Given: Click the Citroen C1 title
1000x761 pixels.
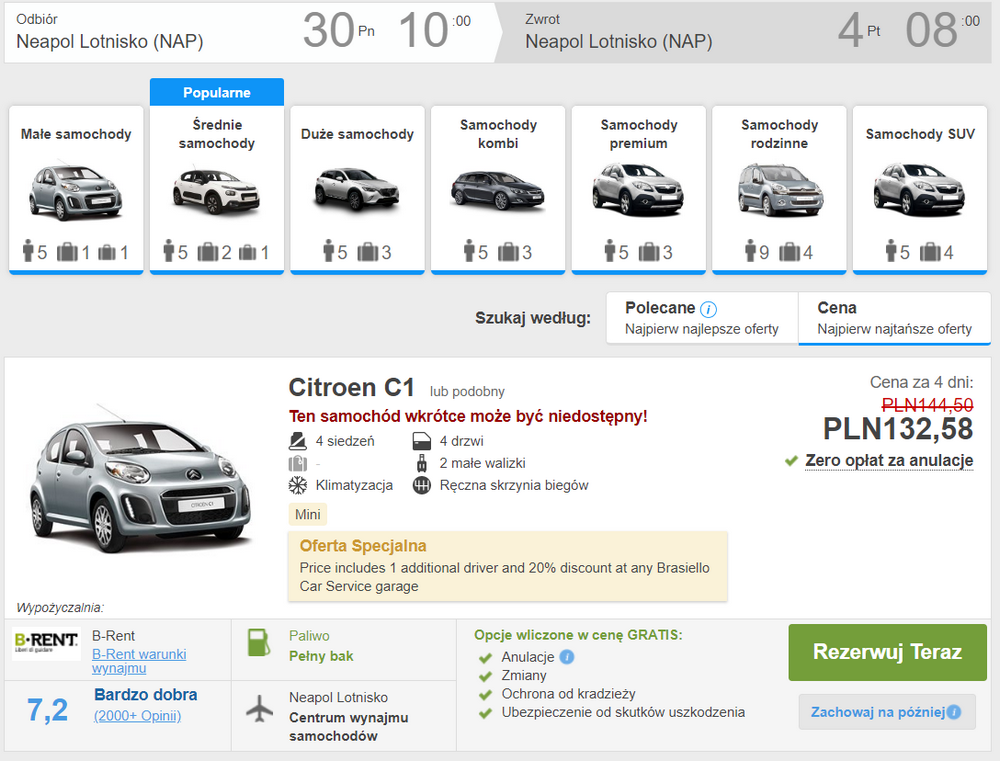Looking at the screenshot, I should coord(351,387).
